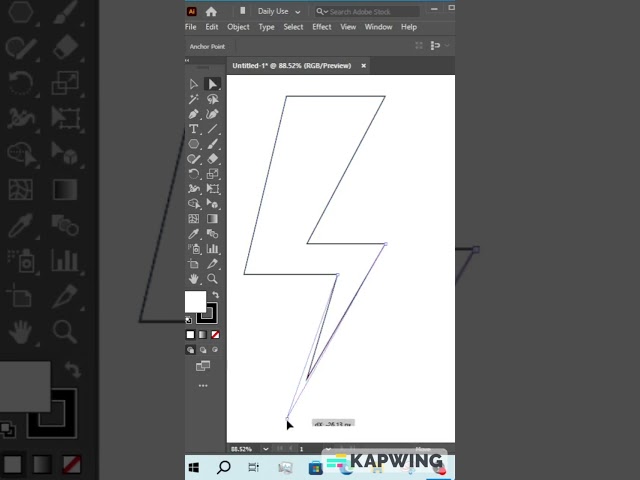Viewport: 640px width, 480px height.
Task: Click the white Fill color swatch
Action: [196, 302]
